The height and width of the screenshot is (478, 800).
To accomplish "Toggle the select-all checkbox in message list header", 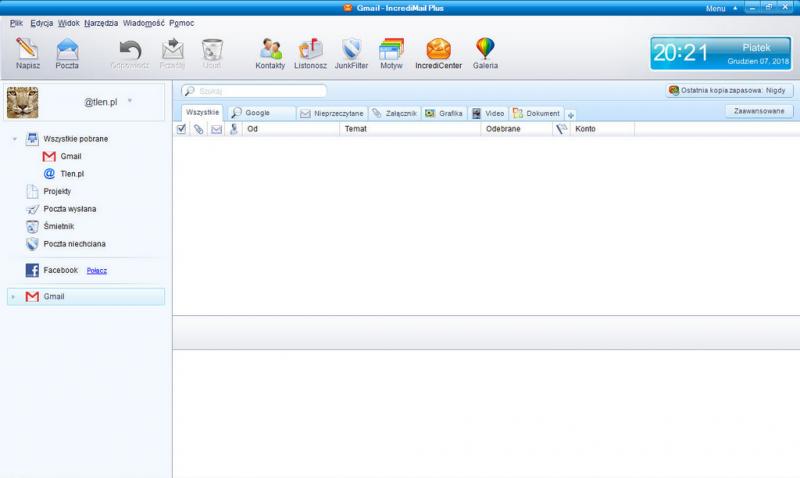I will pyautogui.click(x=181, y=129).
